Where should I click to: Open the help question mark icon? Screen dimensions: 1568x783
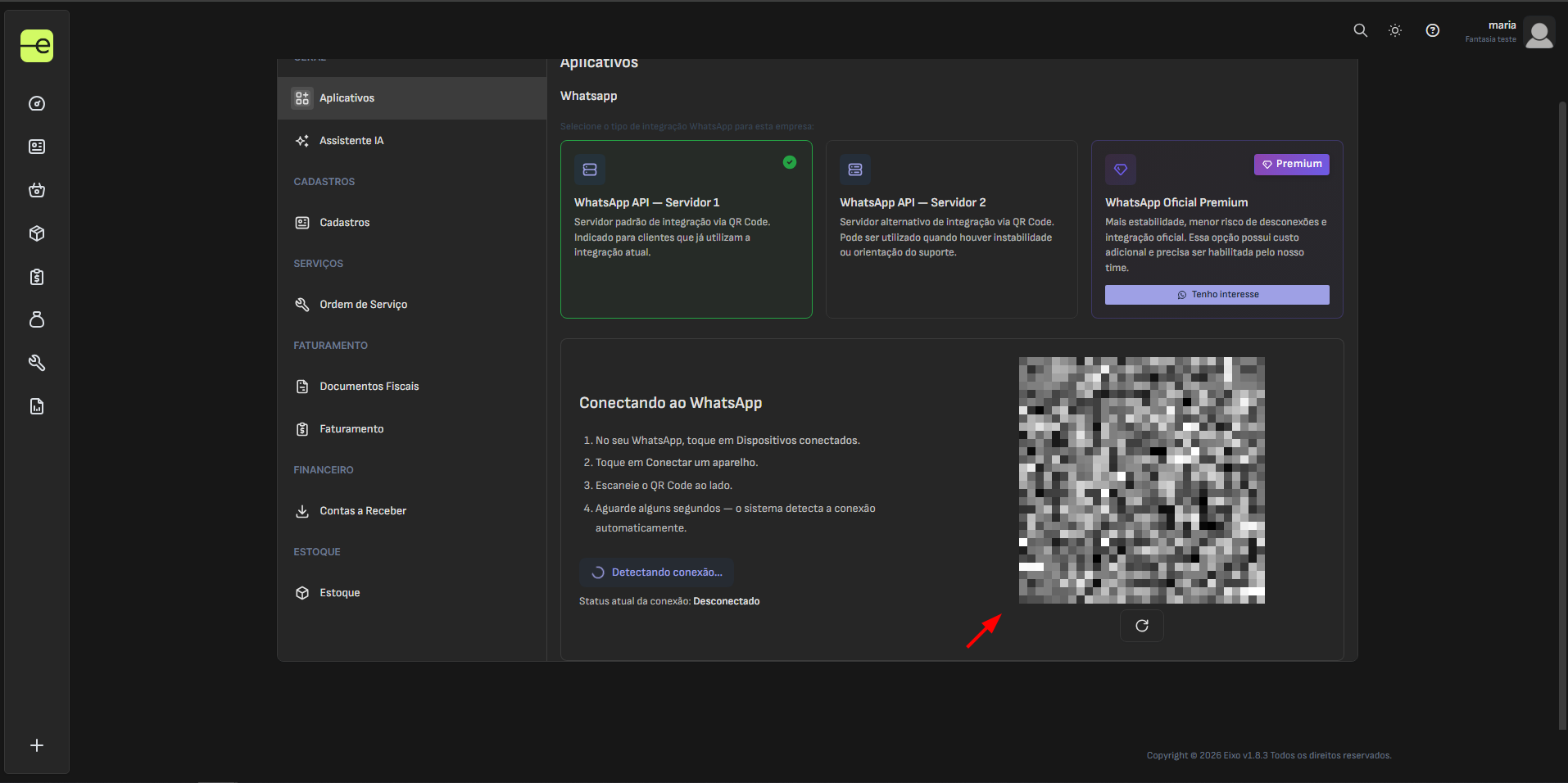(x=1433, y=30)
